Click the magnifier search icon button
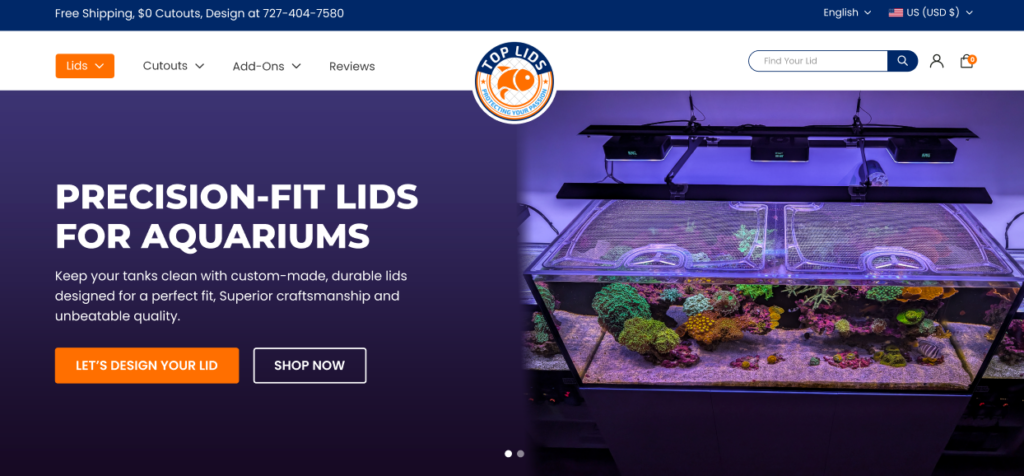Screen dimensions: 1024x476 click(902, 61)
